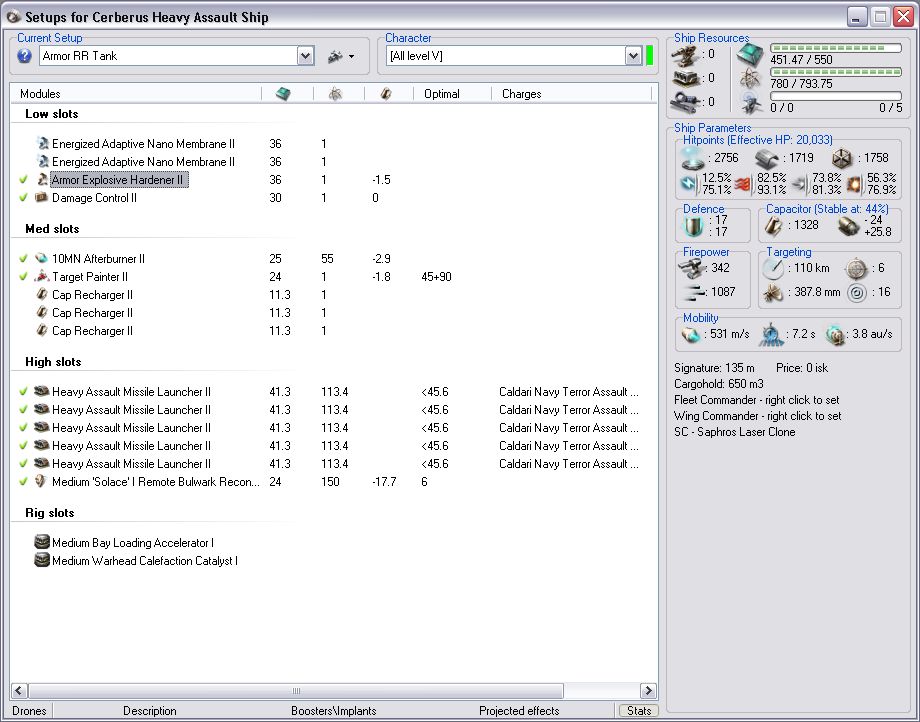
Task: Switch to the Drones tab
Action: pos(28,711)
